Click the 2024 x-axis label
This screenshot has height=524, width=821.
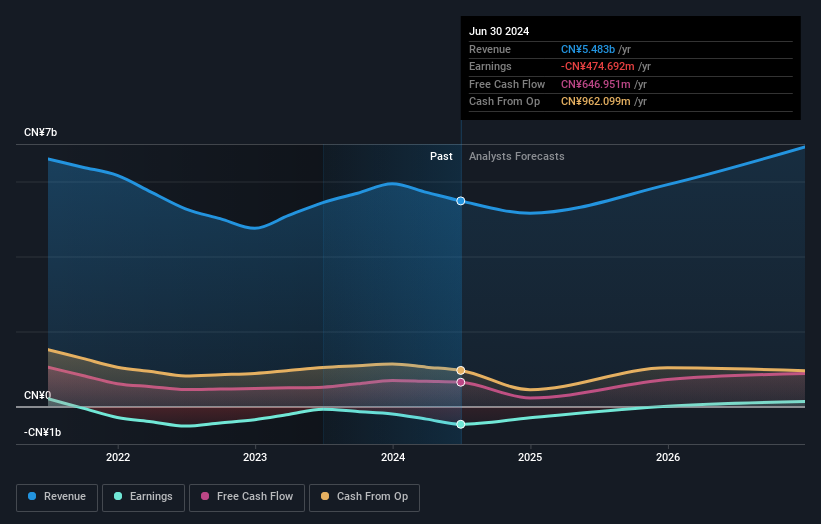393,458
